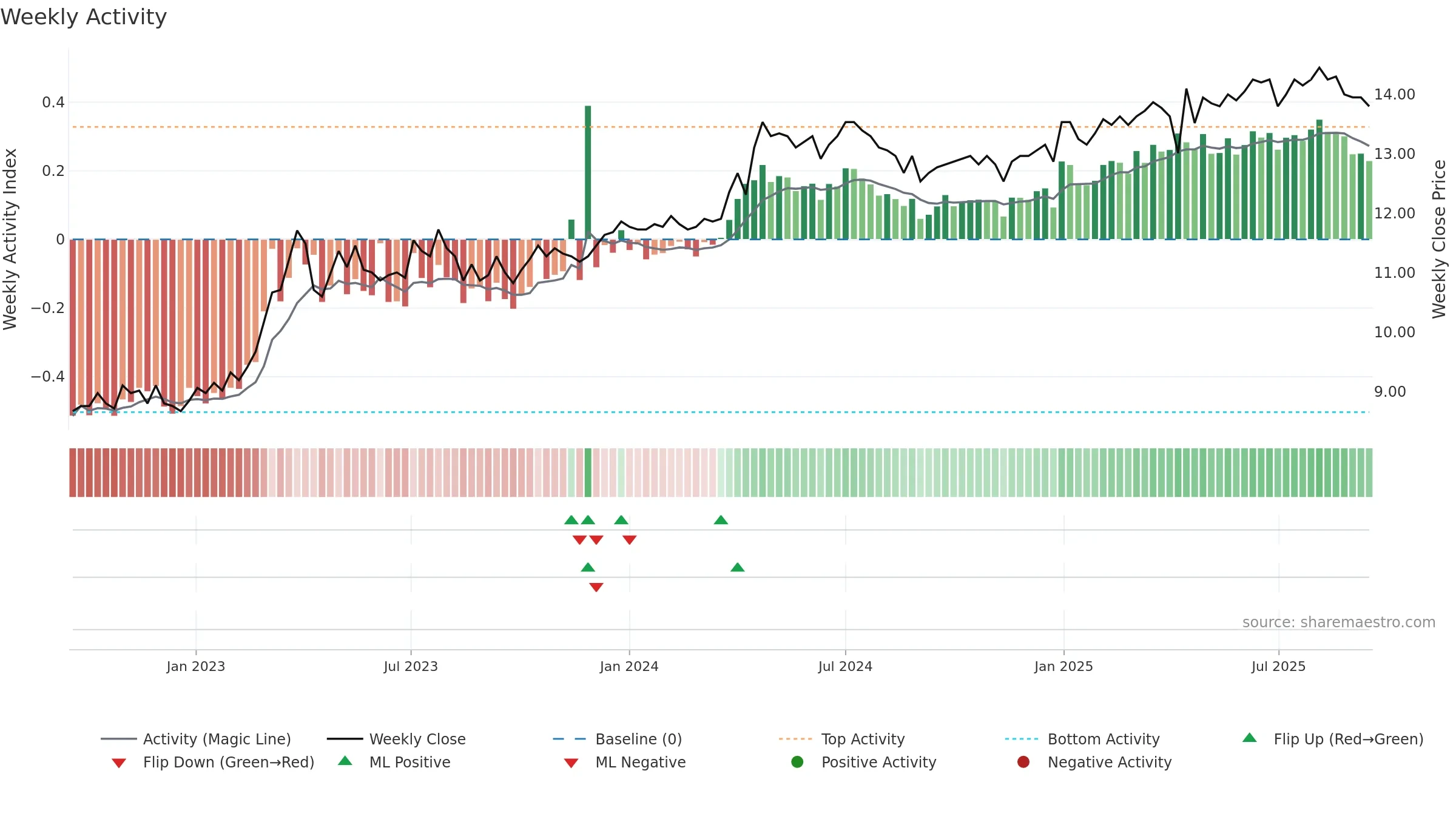
Task: Click the 14.00 price axis tick
Action: click(1394, 95)
